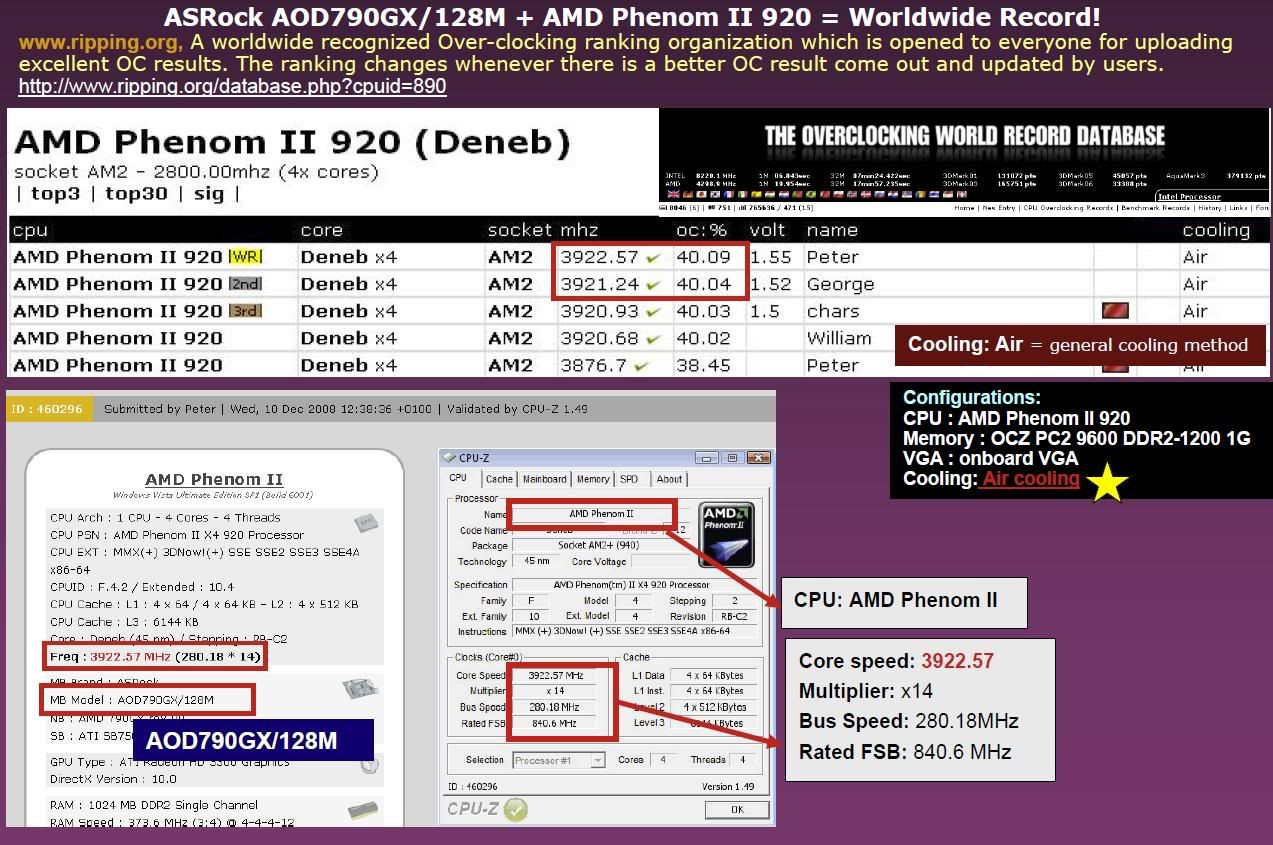Click the AMD Phenom II logo in CPU-Z

[x=727, y=535]
